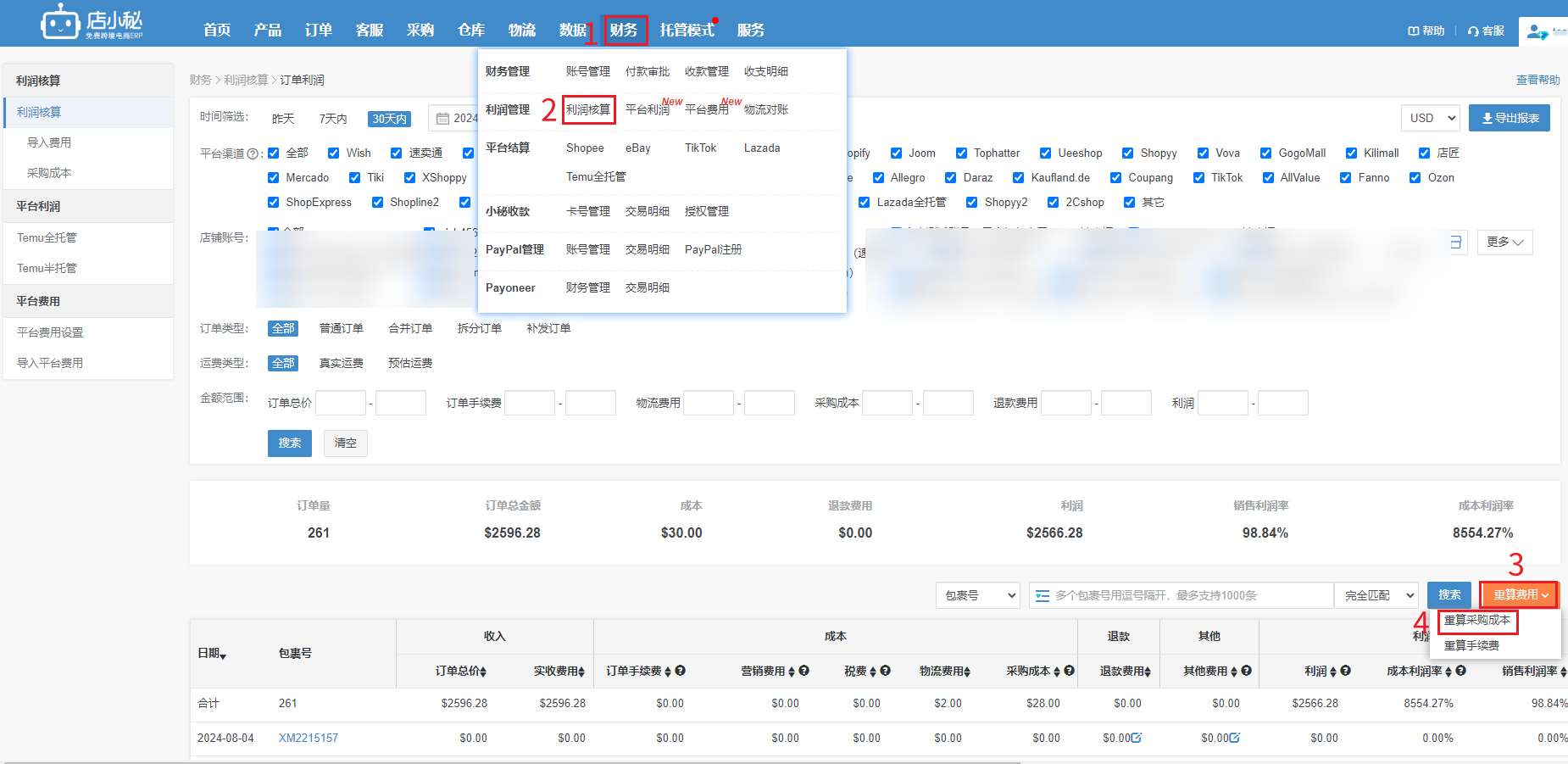This screenshot has width=1568, height=764.
Task: Select the 昨天 time filter
Action: pos(283,119)
